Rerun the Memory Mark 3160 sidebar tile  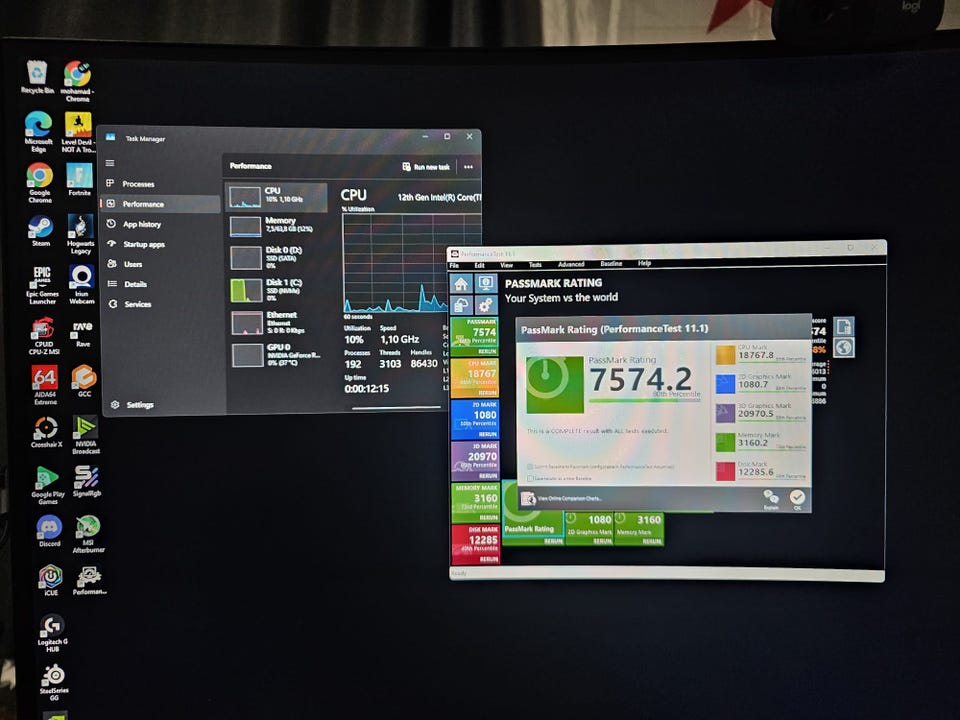(x=487, y=517)
